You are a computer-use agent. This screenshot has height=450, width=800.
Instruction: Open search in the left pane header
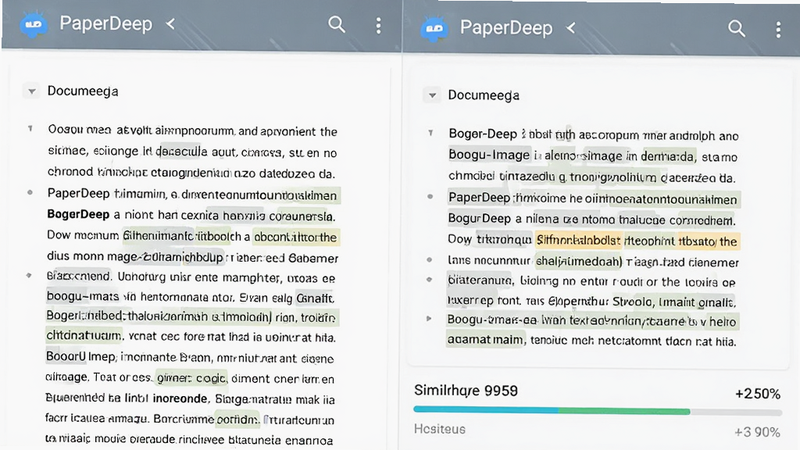(336, 24)
